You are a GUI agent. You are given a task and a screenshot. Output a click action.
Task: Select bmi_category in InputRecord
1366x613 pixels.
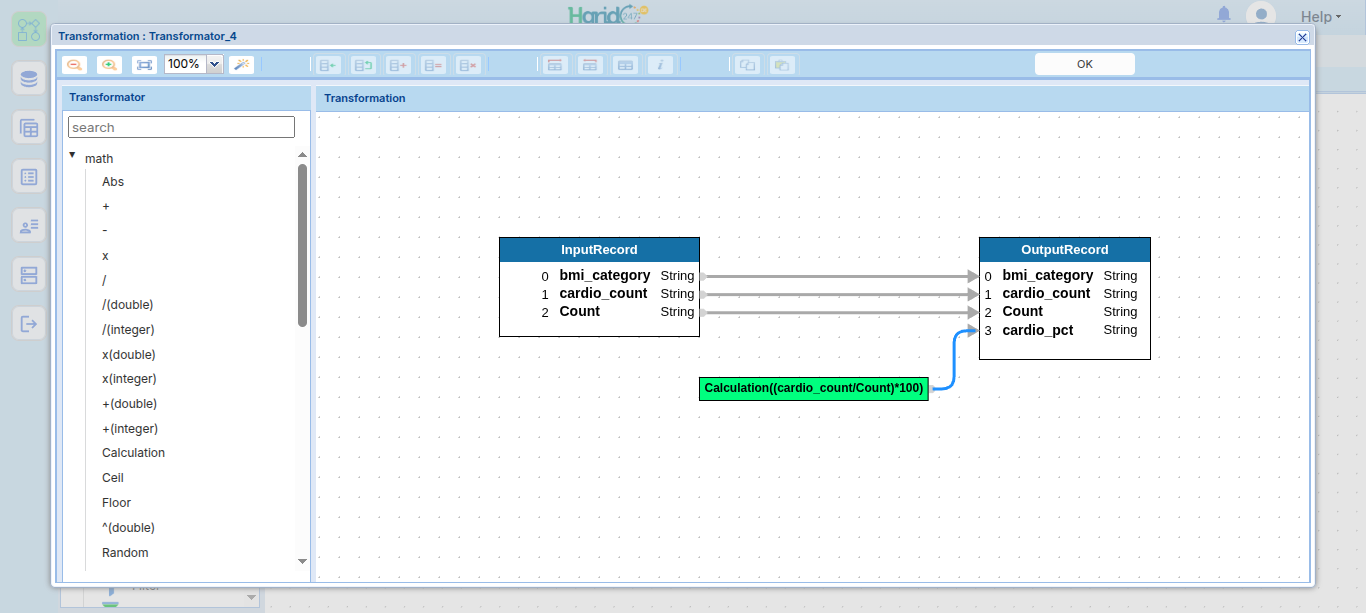click(605, 275)
